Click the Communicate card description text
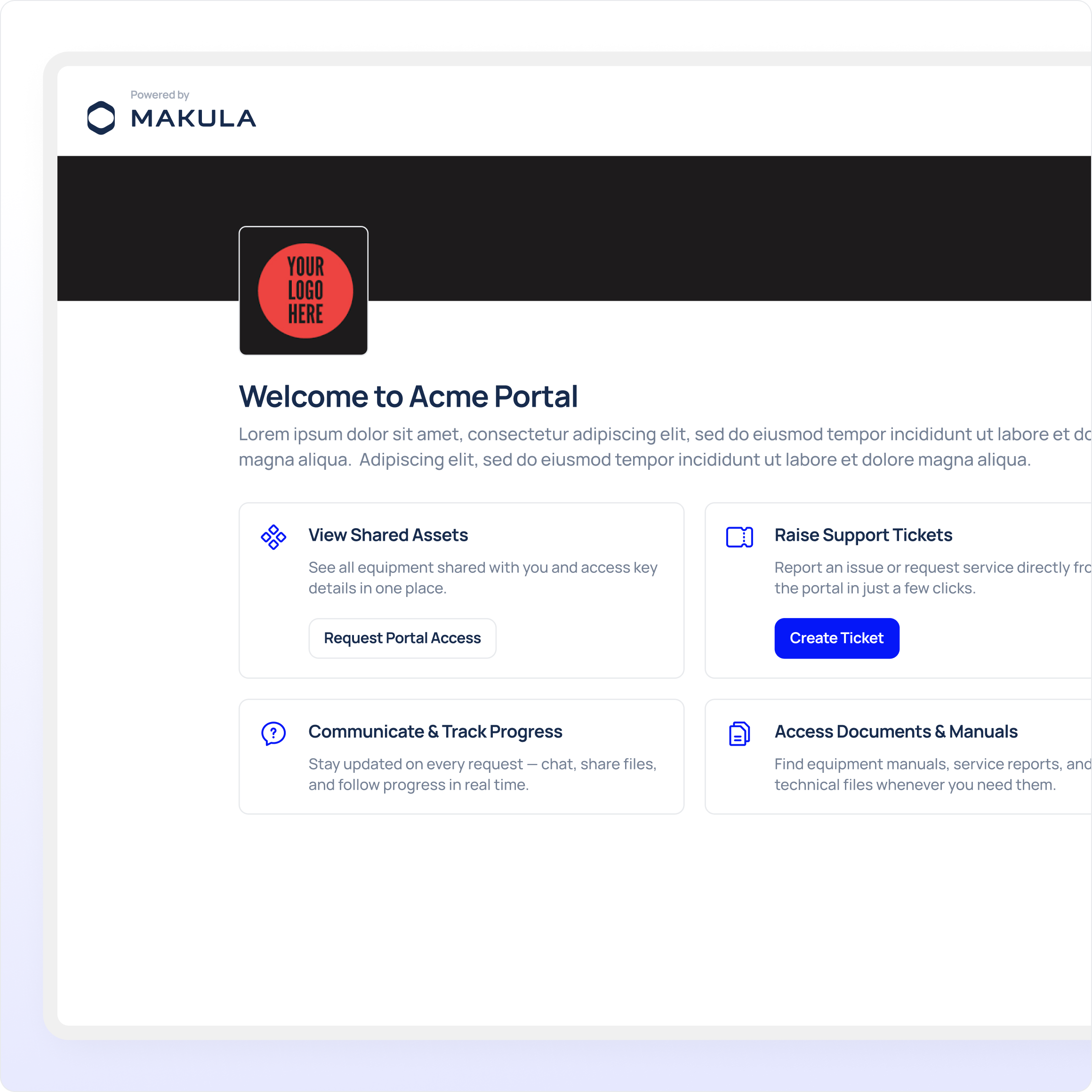 pyautogui.click(x=482, y=774)
